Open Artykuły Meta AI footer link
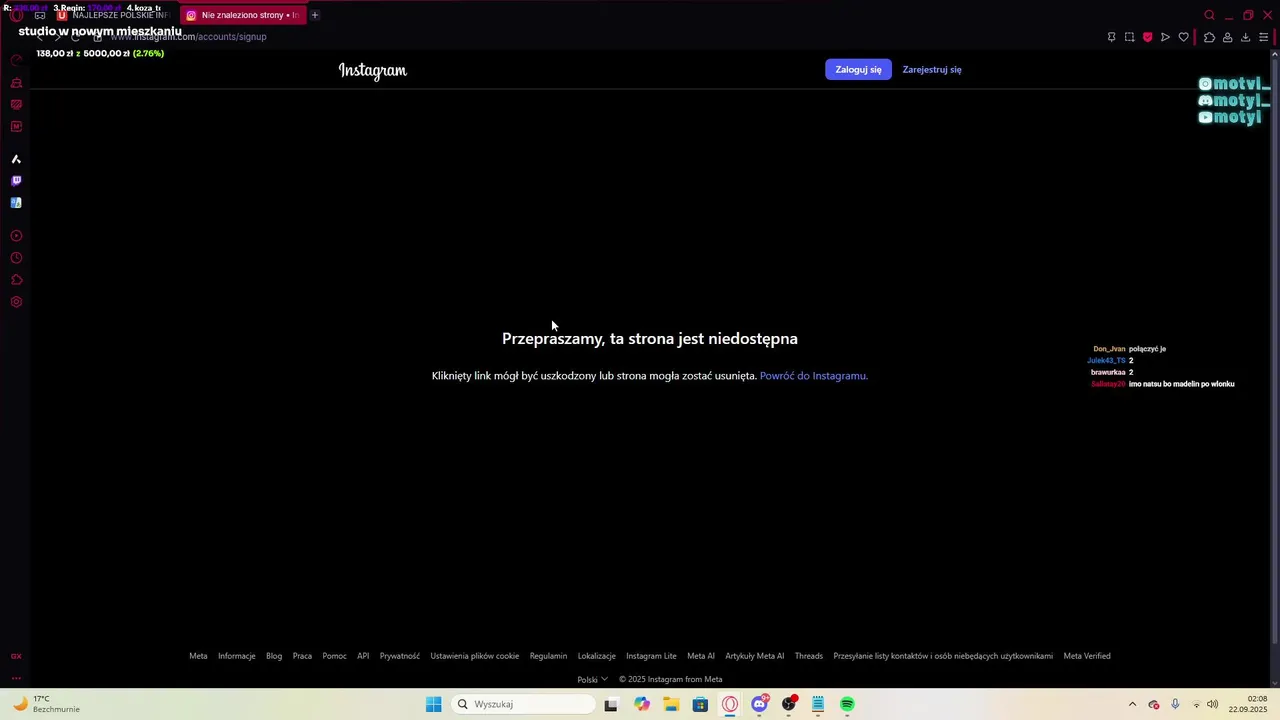 pos(755,656)
